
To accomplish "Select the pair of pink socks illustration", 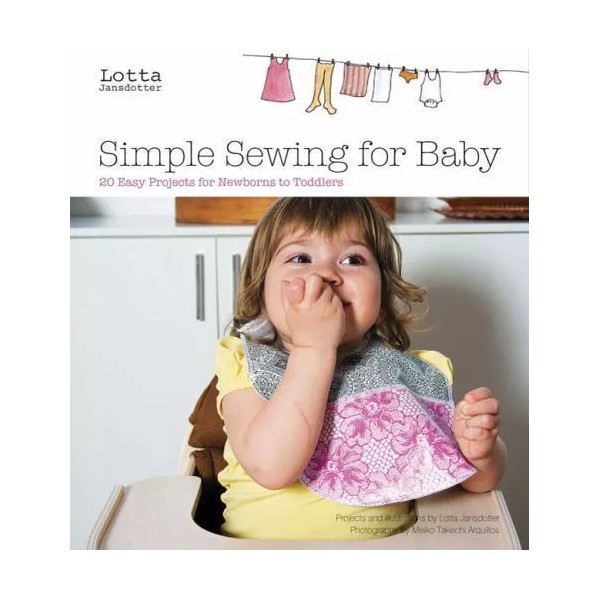I will [x=492, y=77].
